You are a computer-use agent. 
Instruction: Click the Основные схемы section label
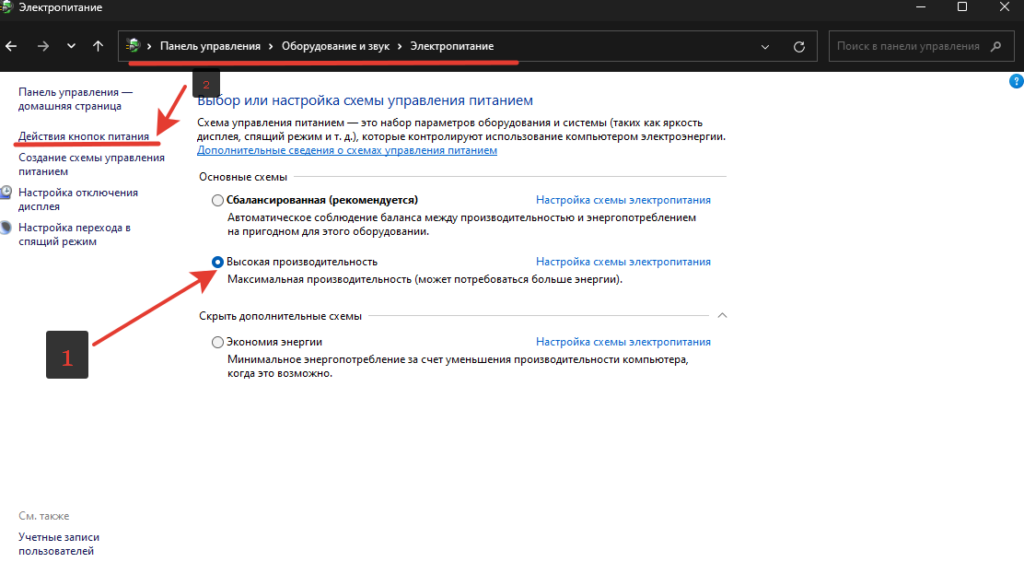[x=243, y=177]
